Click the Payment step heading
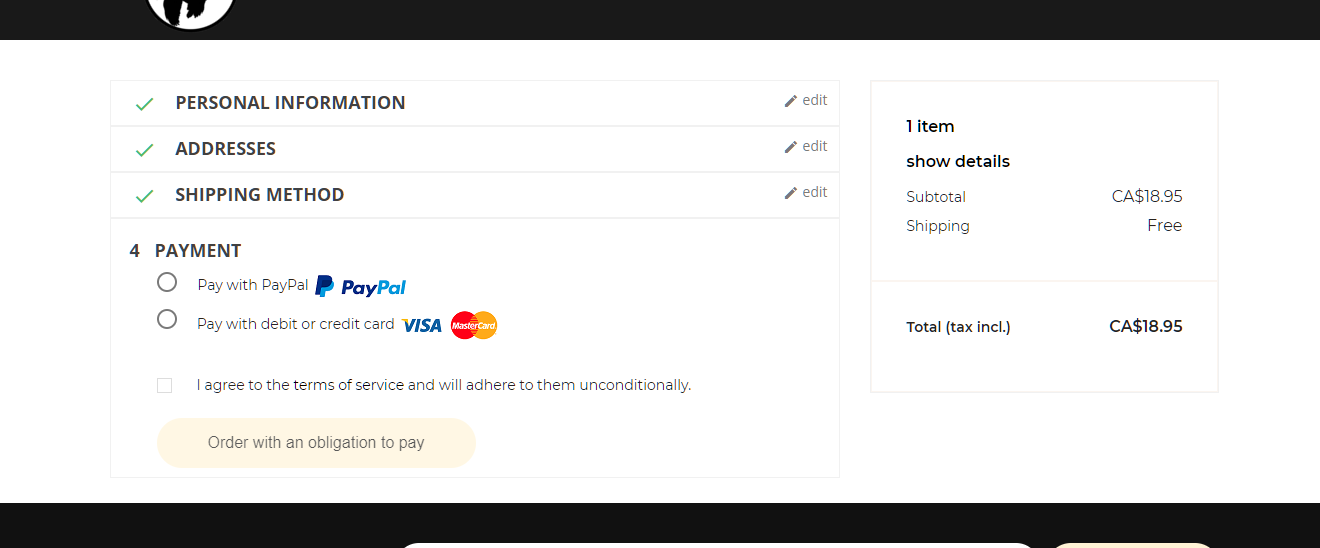The height and width of the screenshot is (548, 1320). pos(197,251)
